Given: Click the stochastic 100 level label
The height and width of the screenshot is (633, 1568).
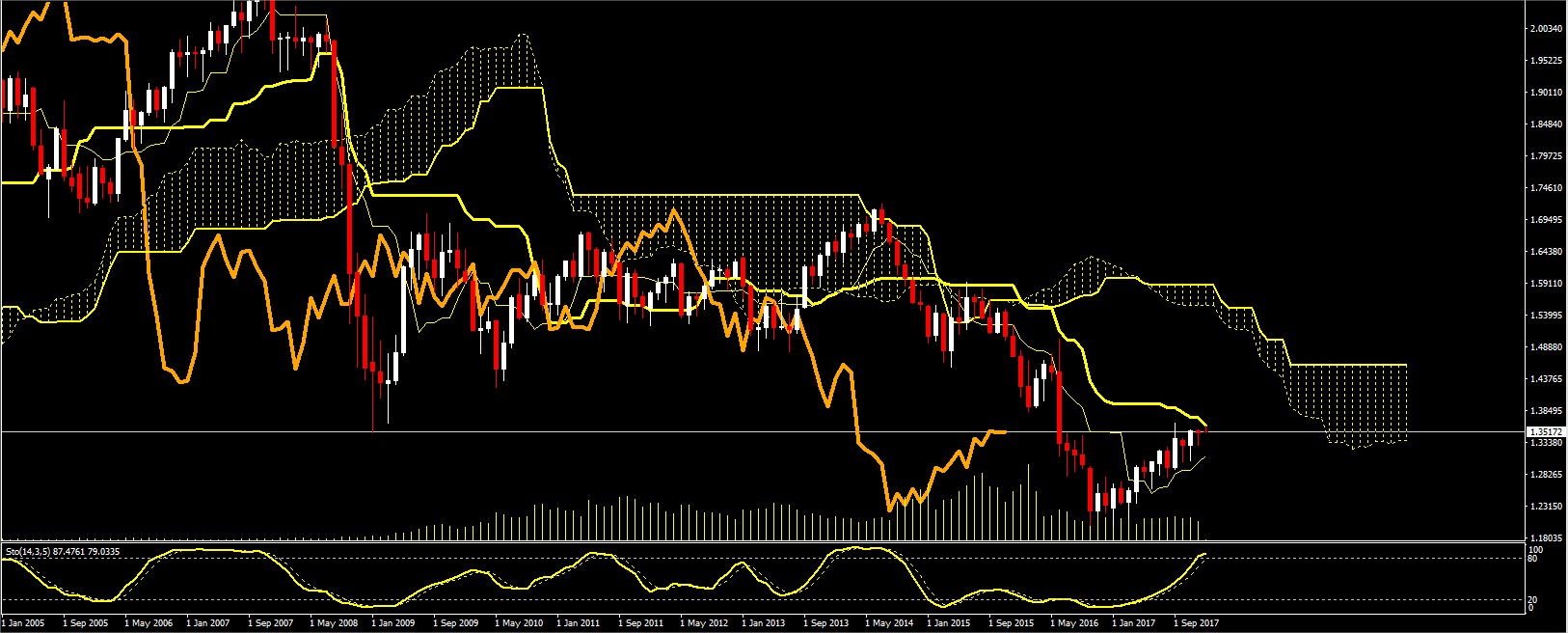Looking at the screenshot, I should pyautogui.click(x=1536, y=549).
